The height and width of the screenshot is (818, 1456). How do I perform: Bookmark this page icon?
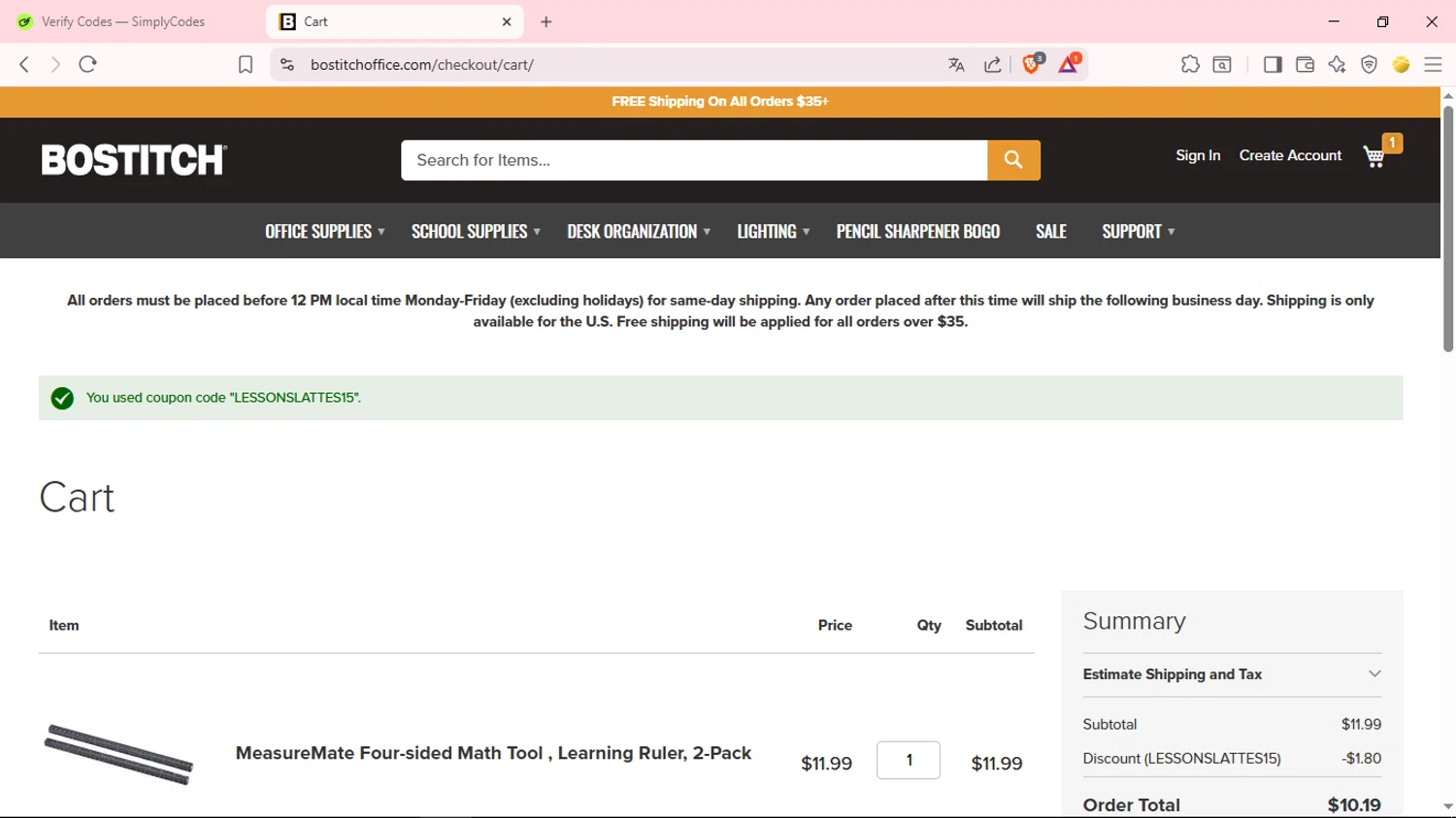pyautogui.click(x=246, y=64)
